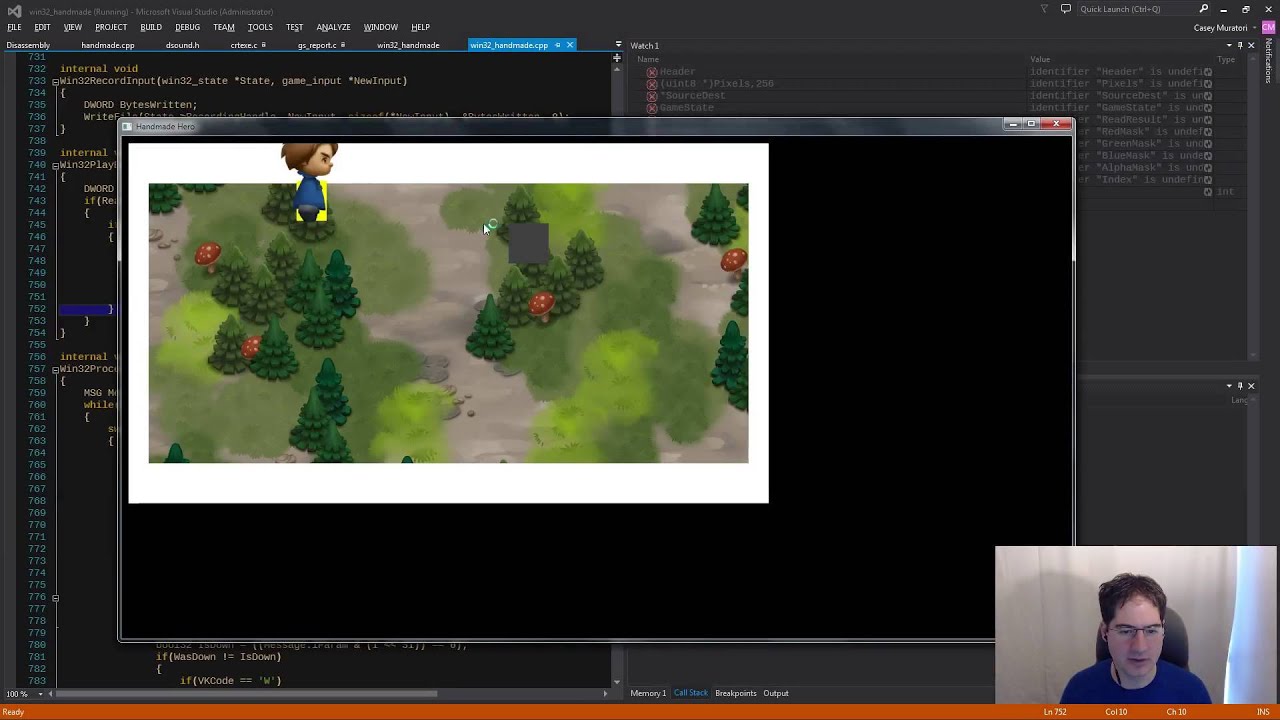This screenshot has width=1280, height=720.
Task: Open the ANALYZE menu
Action: pyautogui.click(x=333, y=27)
